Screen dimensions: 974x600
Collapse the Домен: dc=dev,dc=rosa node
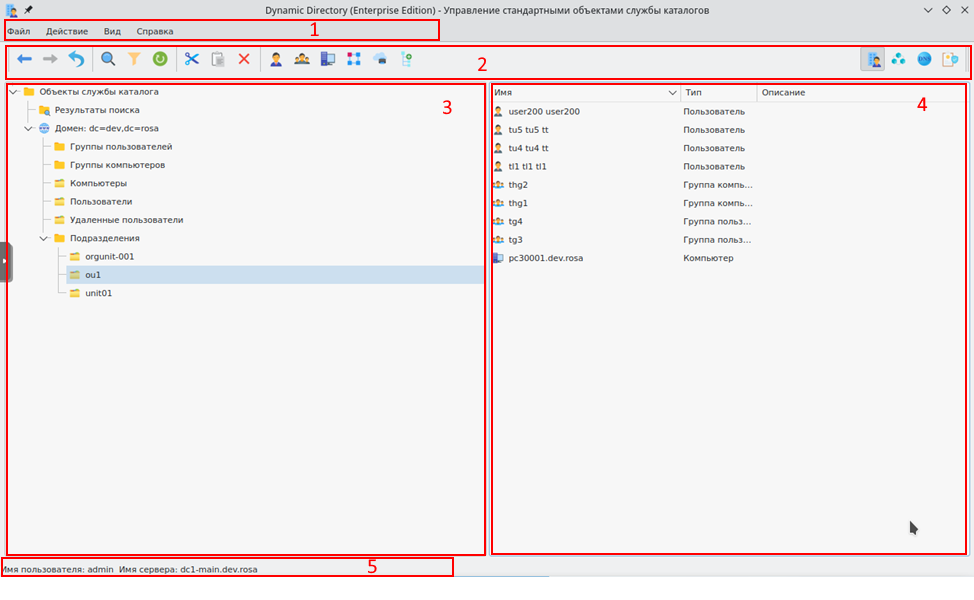(x=28, y=128)
